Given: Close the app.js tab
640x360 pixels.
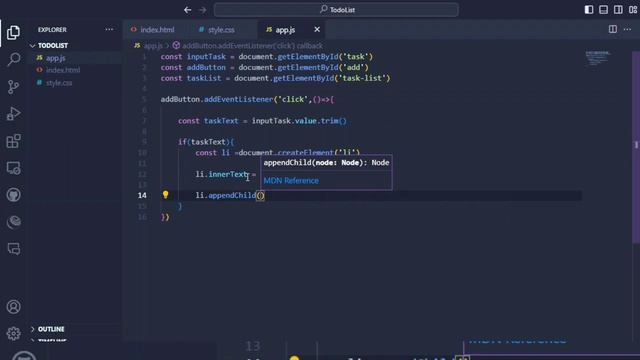Looking at the screenshot, I should point(317,29).
